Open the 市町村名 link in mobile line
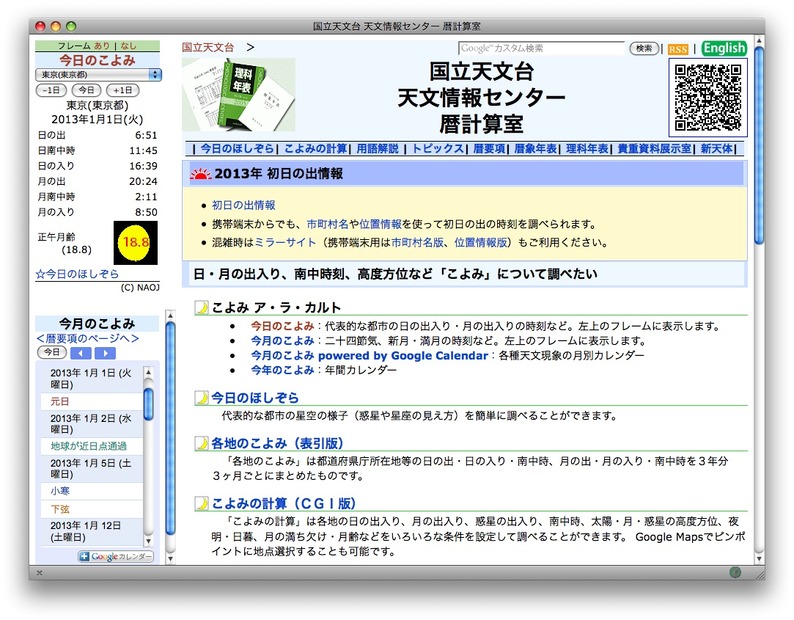Screen dimensions: 794x620 (x=328, y=224)
